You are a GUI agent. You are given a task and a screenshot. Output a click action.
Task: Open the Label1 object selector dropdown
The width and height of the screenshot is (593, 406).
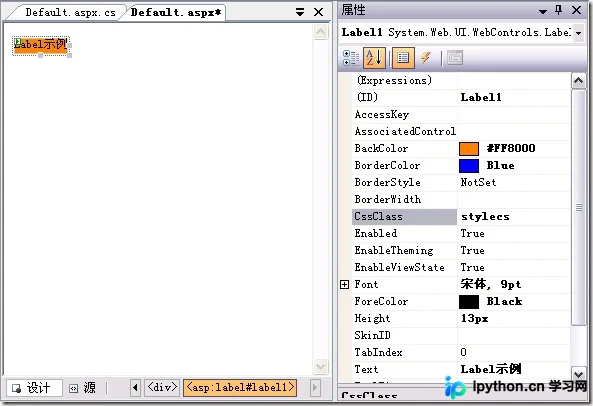pyautogui.click(x=578, y=33)
